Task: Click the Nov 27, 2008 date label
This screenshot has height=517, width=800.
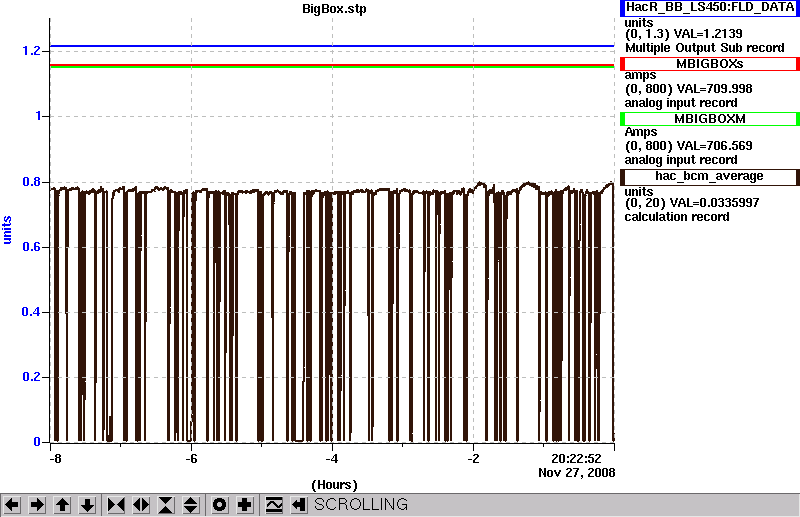Action: (x=577, y=473)
